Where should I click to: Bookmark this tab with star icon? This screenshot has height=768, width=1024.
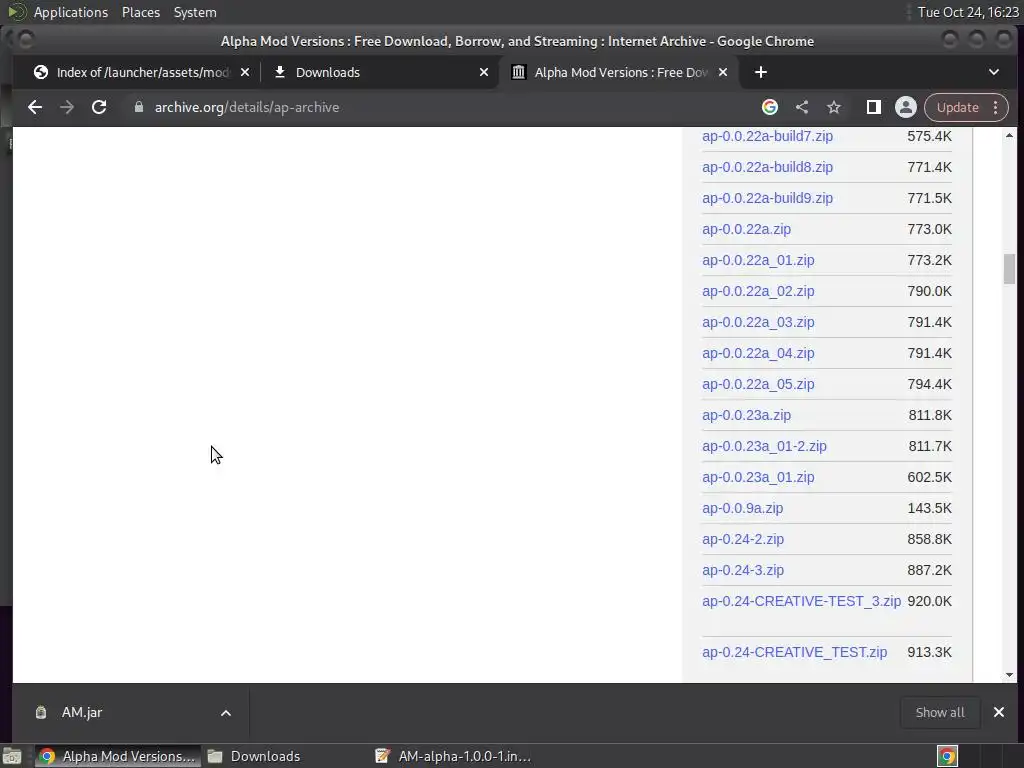tap(834, 107)
